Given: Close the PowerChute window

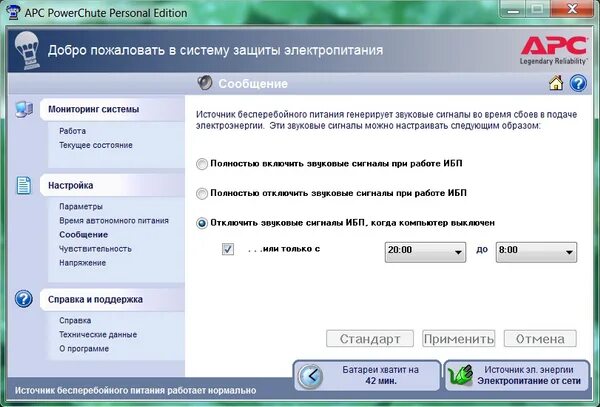Looking at the screenshot, I should (x=572, y=8).
